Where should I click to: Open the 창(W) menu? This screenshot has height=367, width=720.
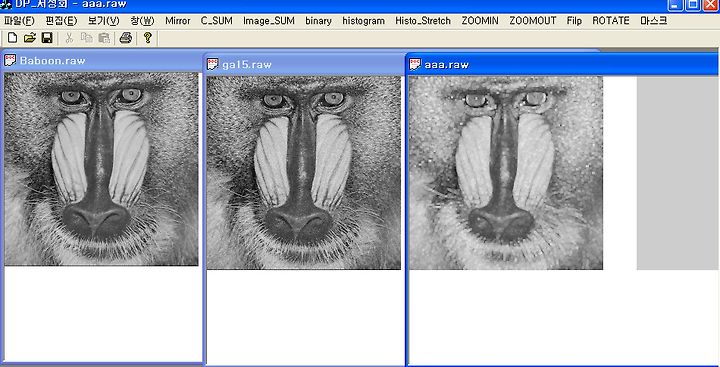[142, 21]
